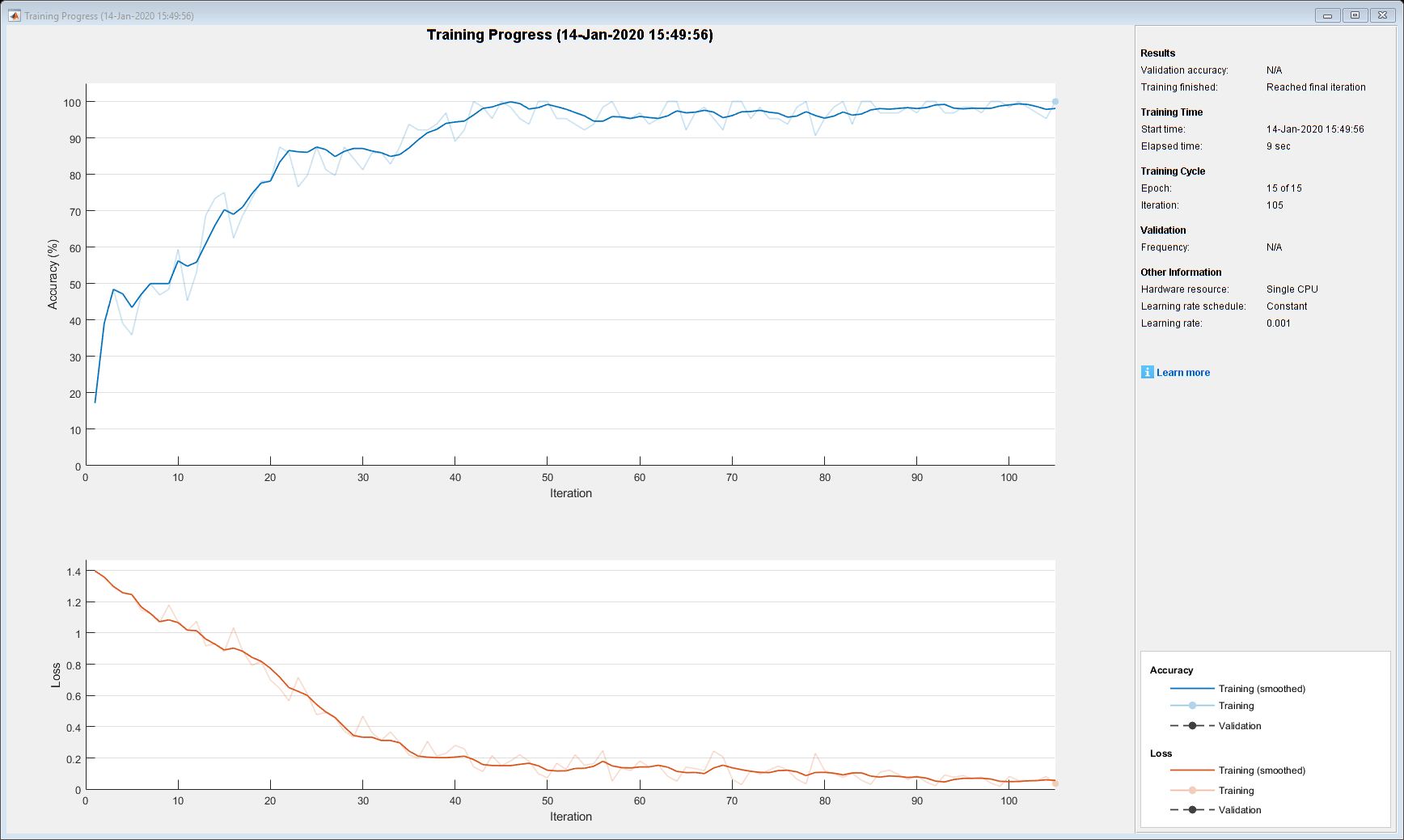
Task: Click the accuracy chart 'Iteration' axis label
Action: (570, 493)
